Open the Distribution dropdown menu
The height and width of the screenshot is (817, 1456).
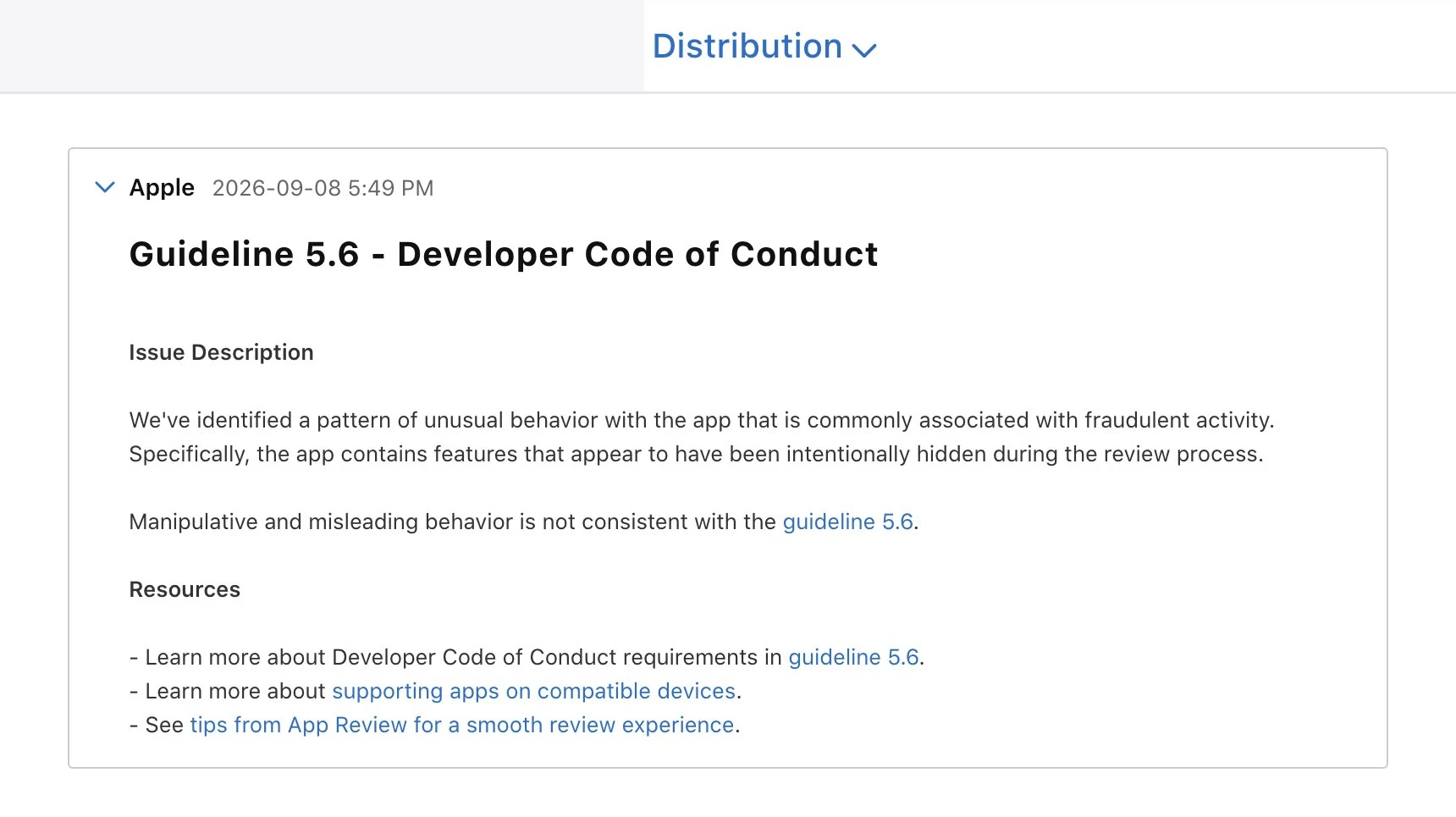click(x=764, y=46)
